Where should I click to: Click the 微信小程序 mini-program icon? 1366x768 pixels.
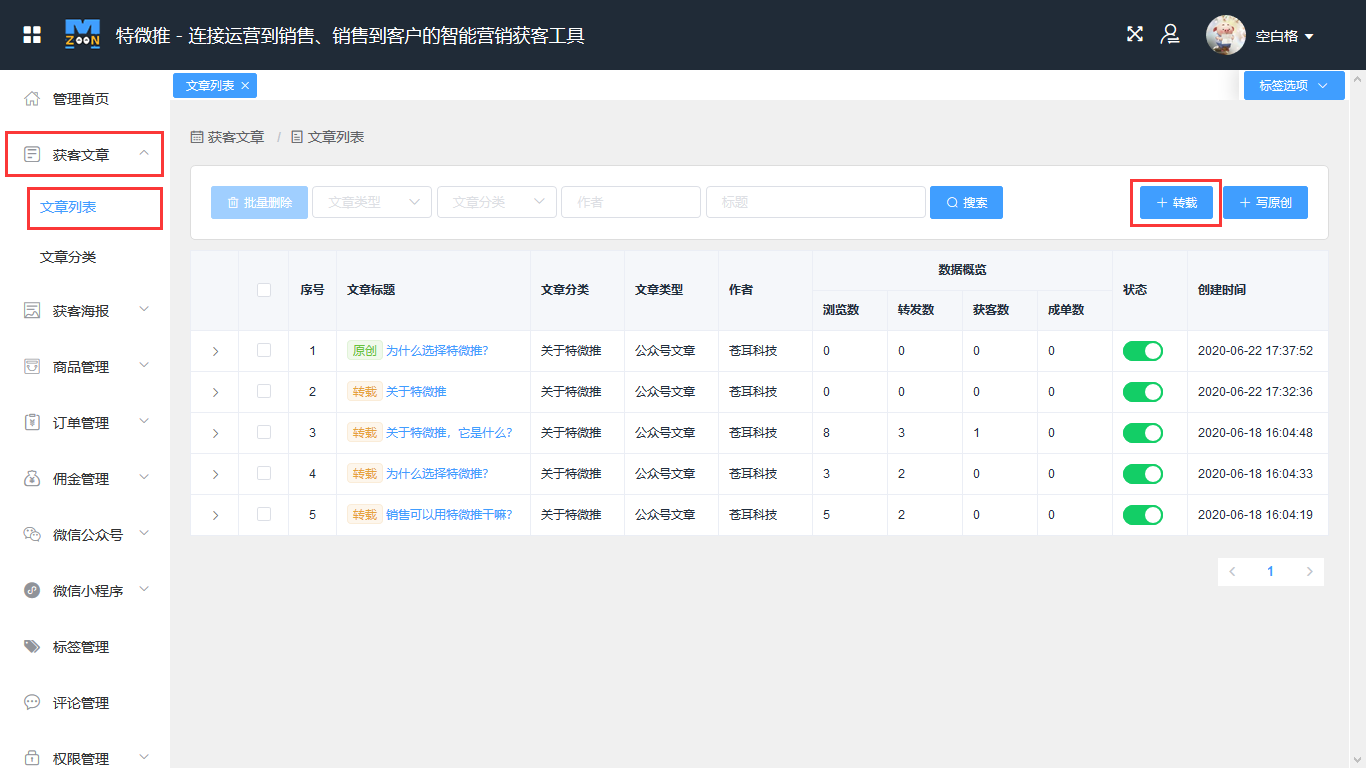(32, 591)
